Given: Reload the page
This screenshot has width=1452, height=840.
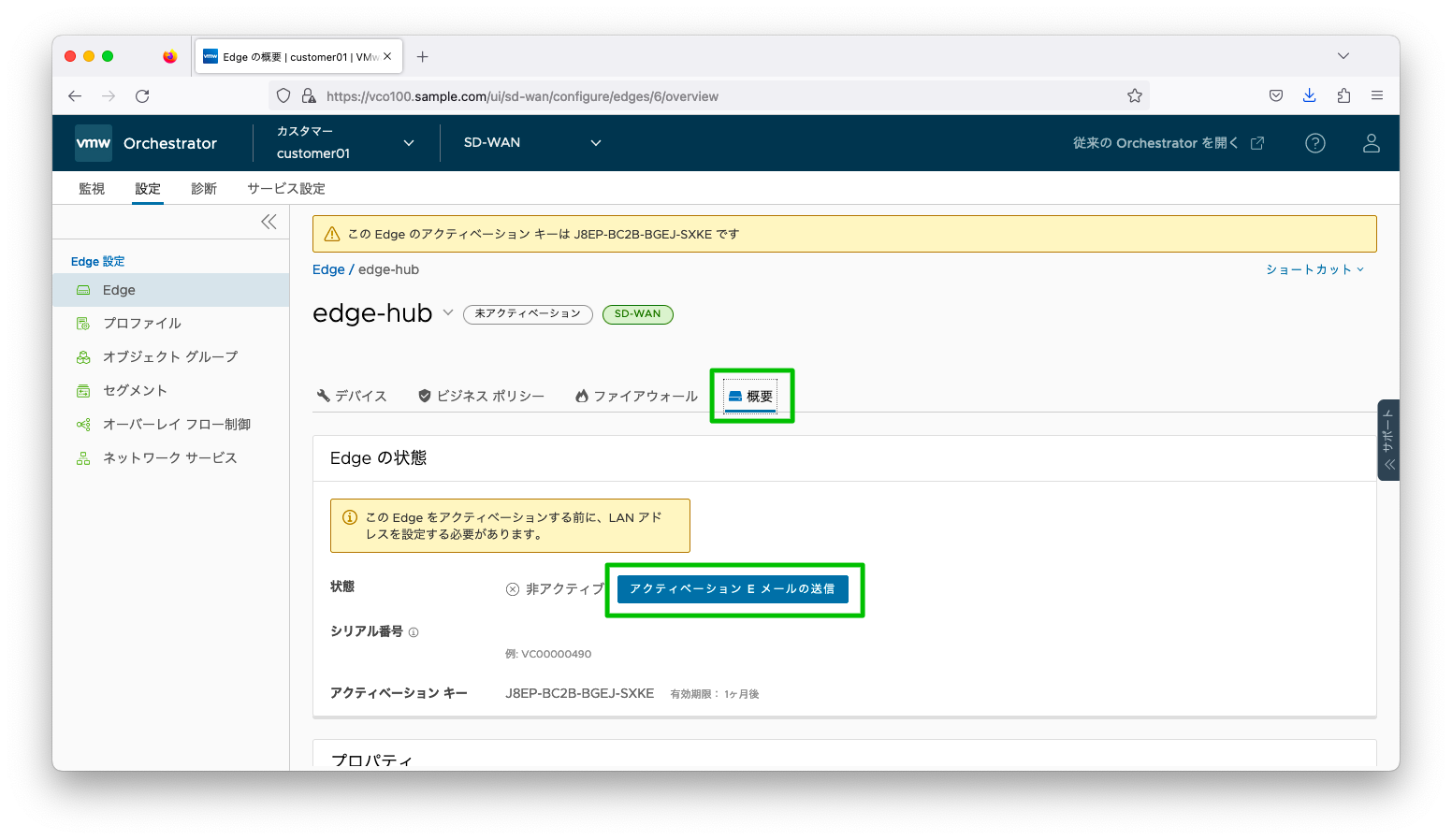Looking at the screenshot, I should [142, 95].
